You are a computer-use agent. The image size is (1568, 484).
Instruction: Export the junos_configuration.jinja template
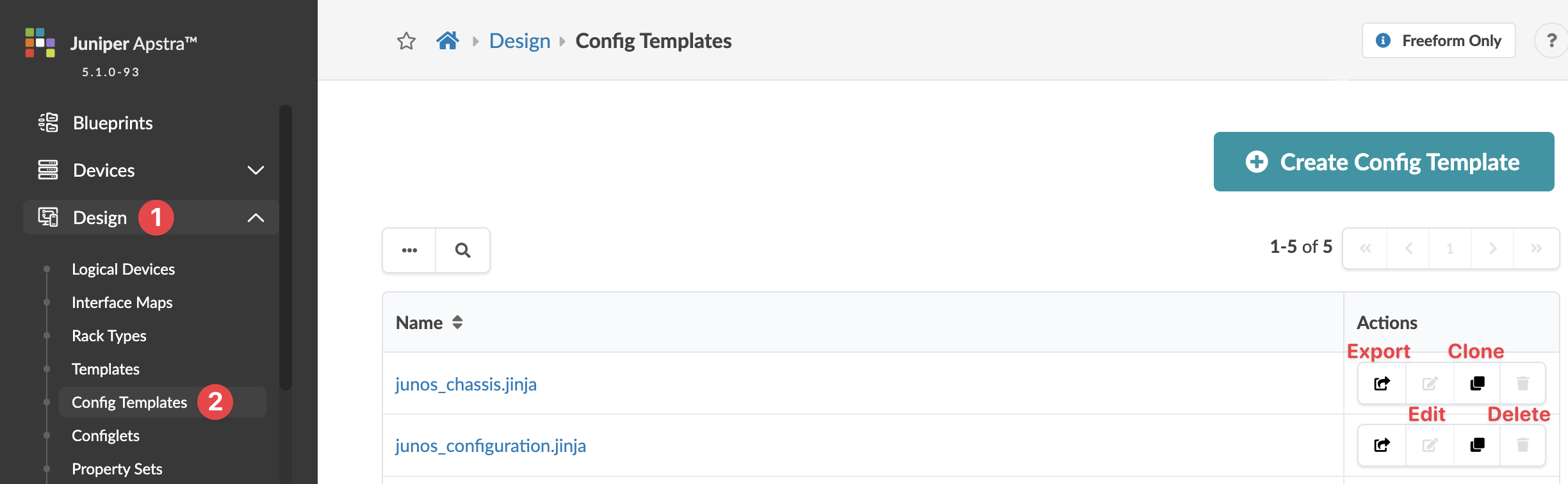pyautogui.click(x=1382, y=445)
